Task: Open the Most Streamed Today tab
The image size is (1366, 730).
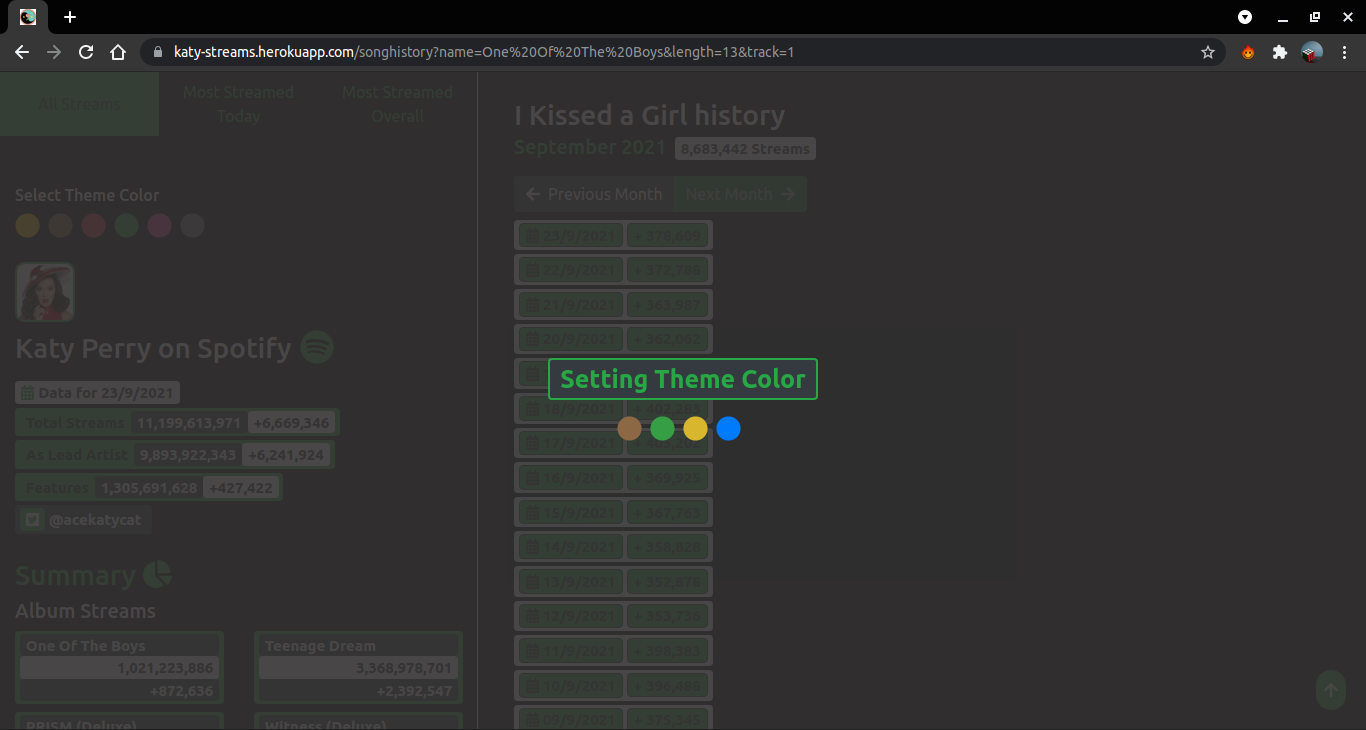Action: tap(238, 104)
